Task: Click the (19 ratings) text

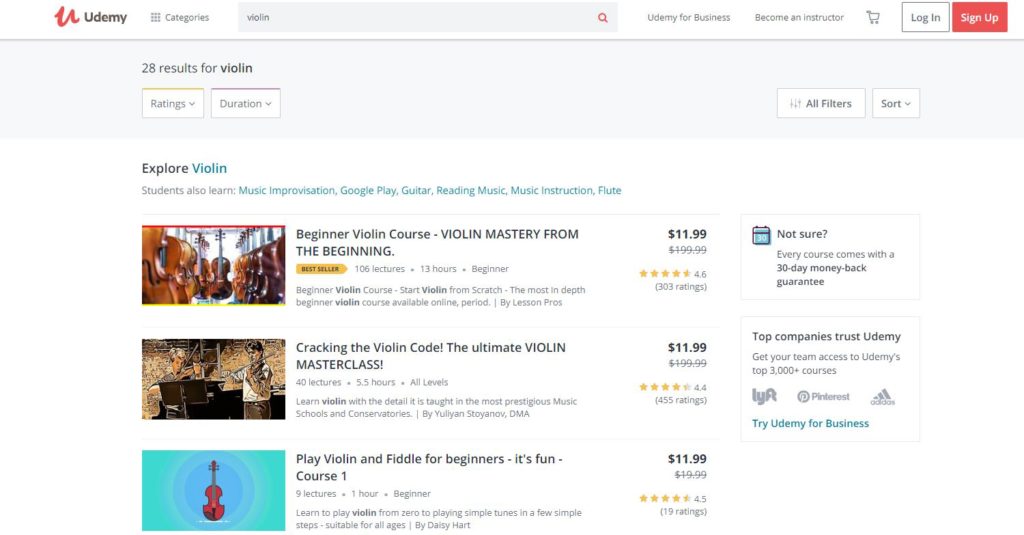Action: [x=683, y=511]
